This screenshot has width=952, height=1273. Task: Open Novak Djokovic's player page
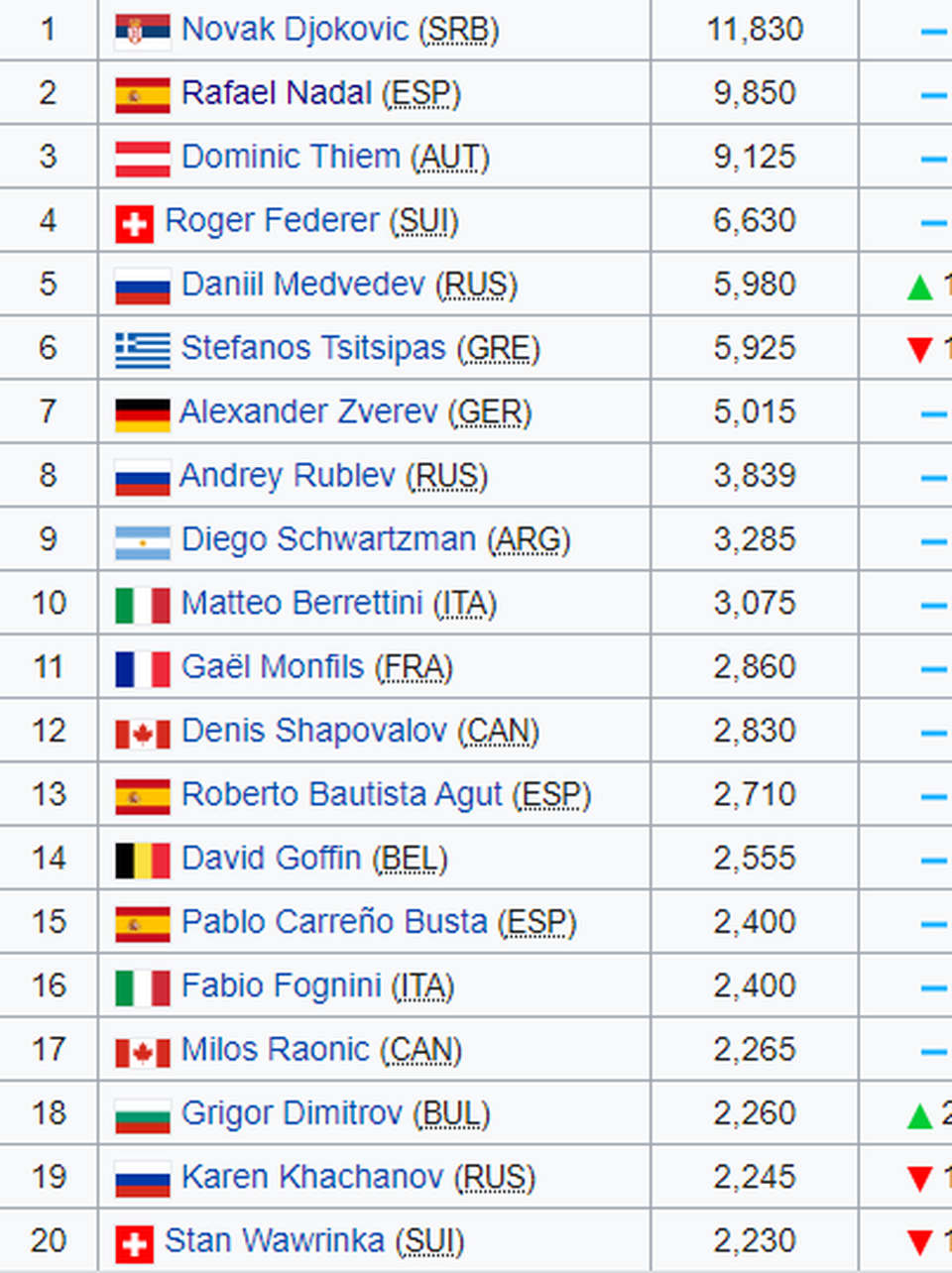pyautogui.click(x=295, y=30)
